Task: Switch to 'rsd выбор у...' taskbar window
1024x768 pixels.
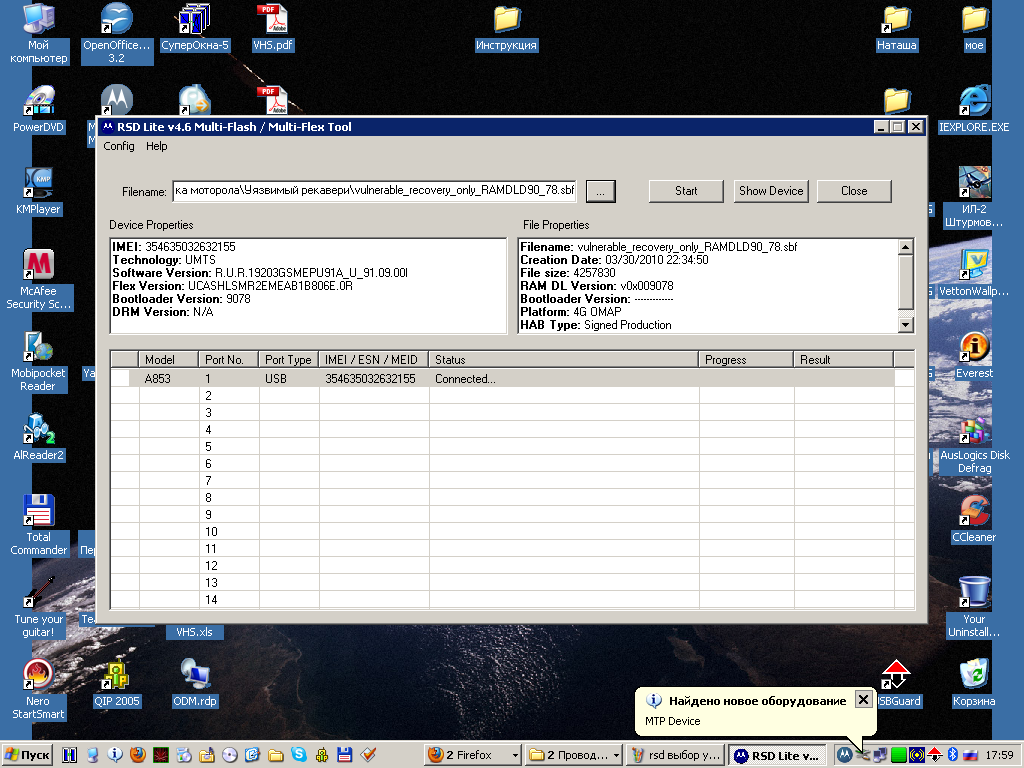Action: click(x=676, y=756)
